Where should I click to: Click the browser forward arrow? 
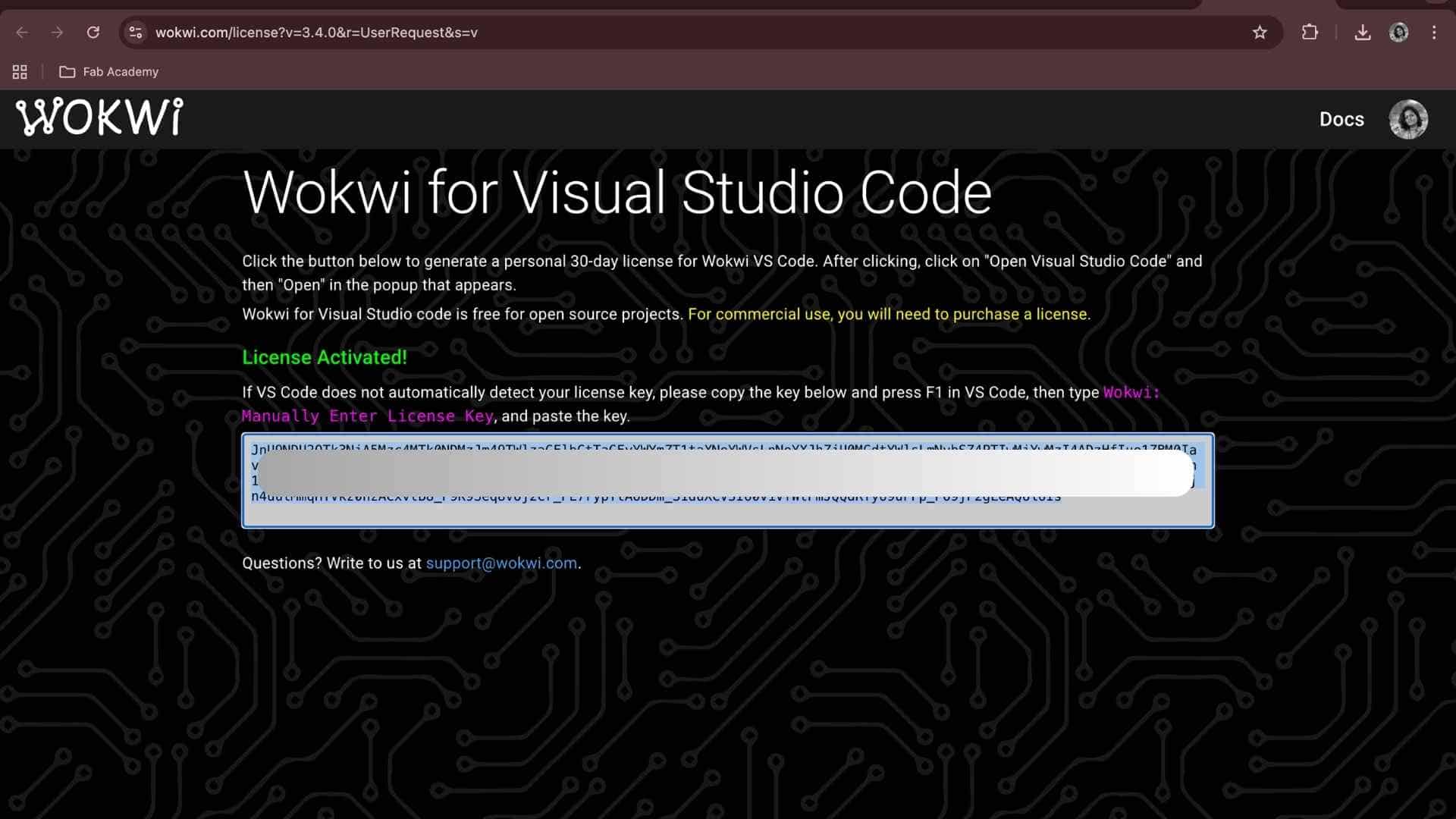57,33
